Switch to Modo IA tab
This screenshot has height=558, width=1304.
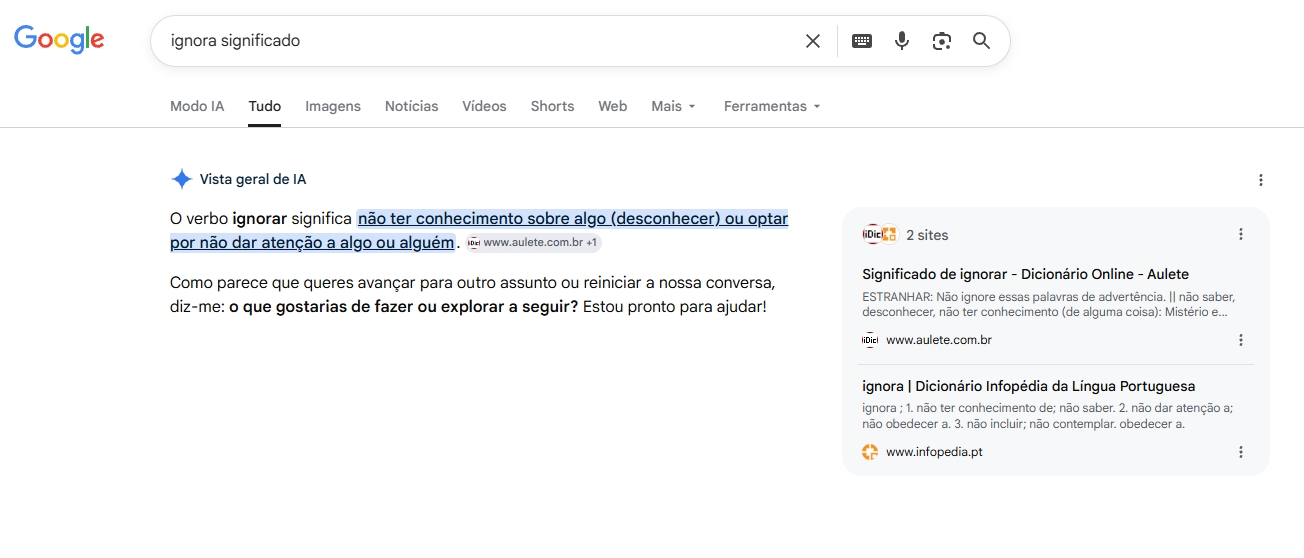[x=197, y=106]
